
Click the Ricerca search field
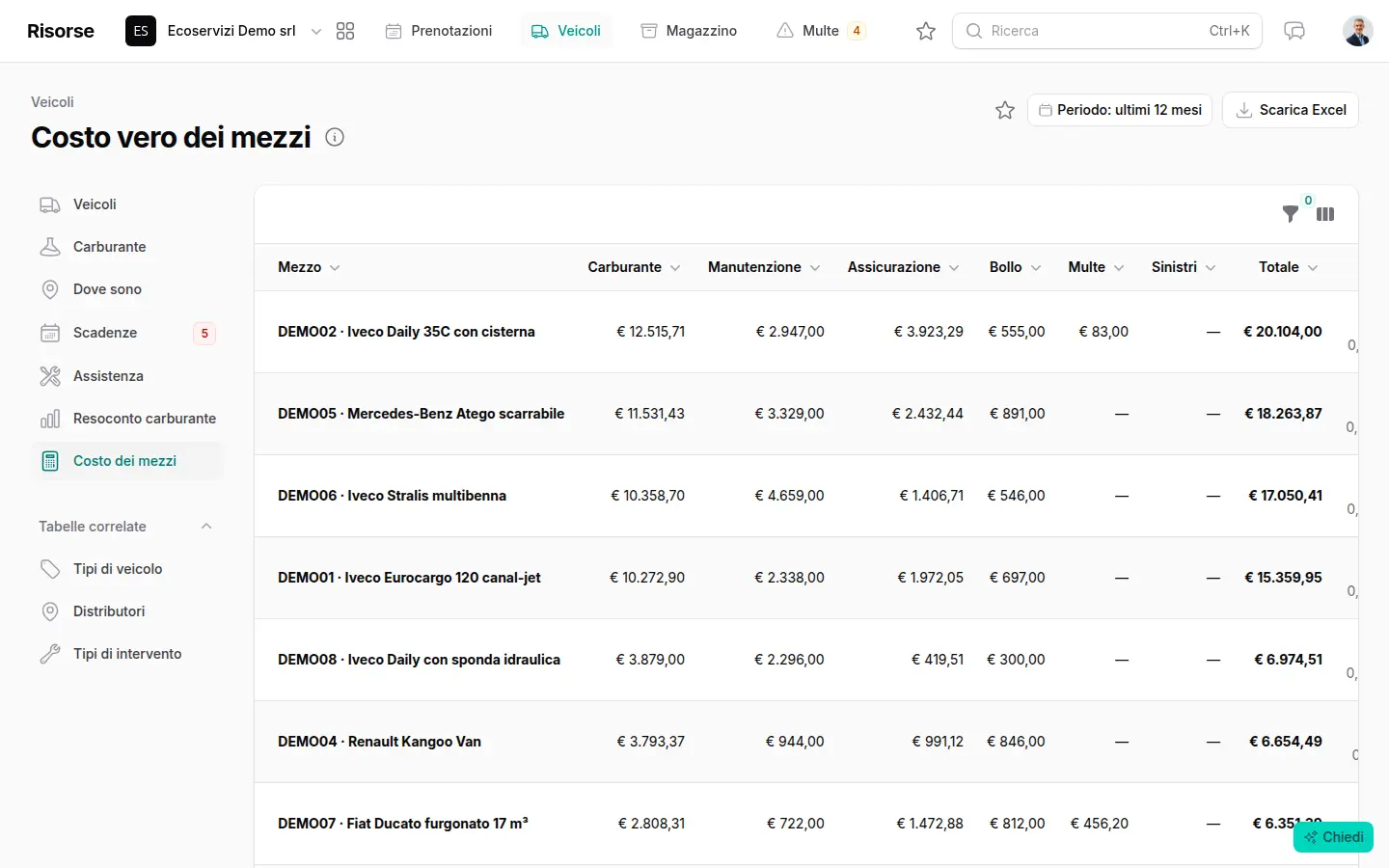1107,31
